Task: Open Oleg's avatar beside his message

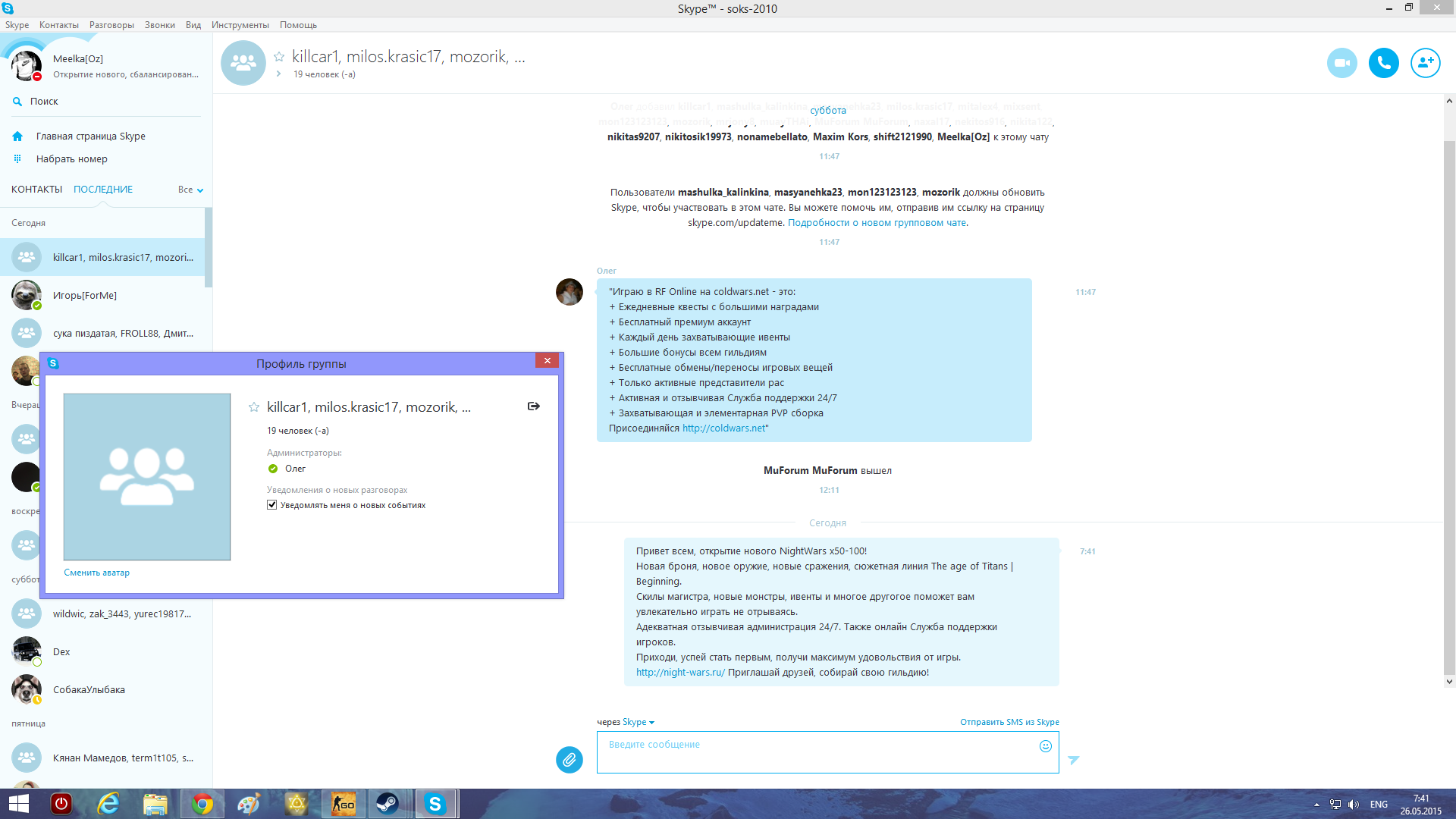Action: click(x=569, y=292)
